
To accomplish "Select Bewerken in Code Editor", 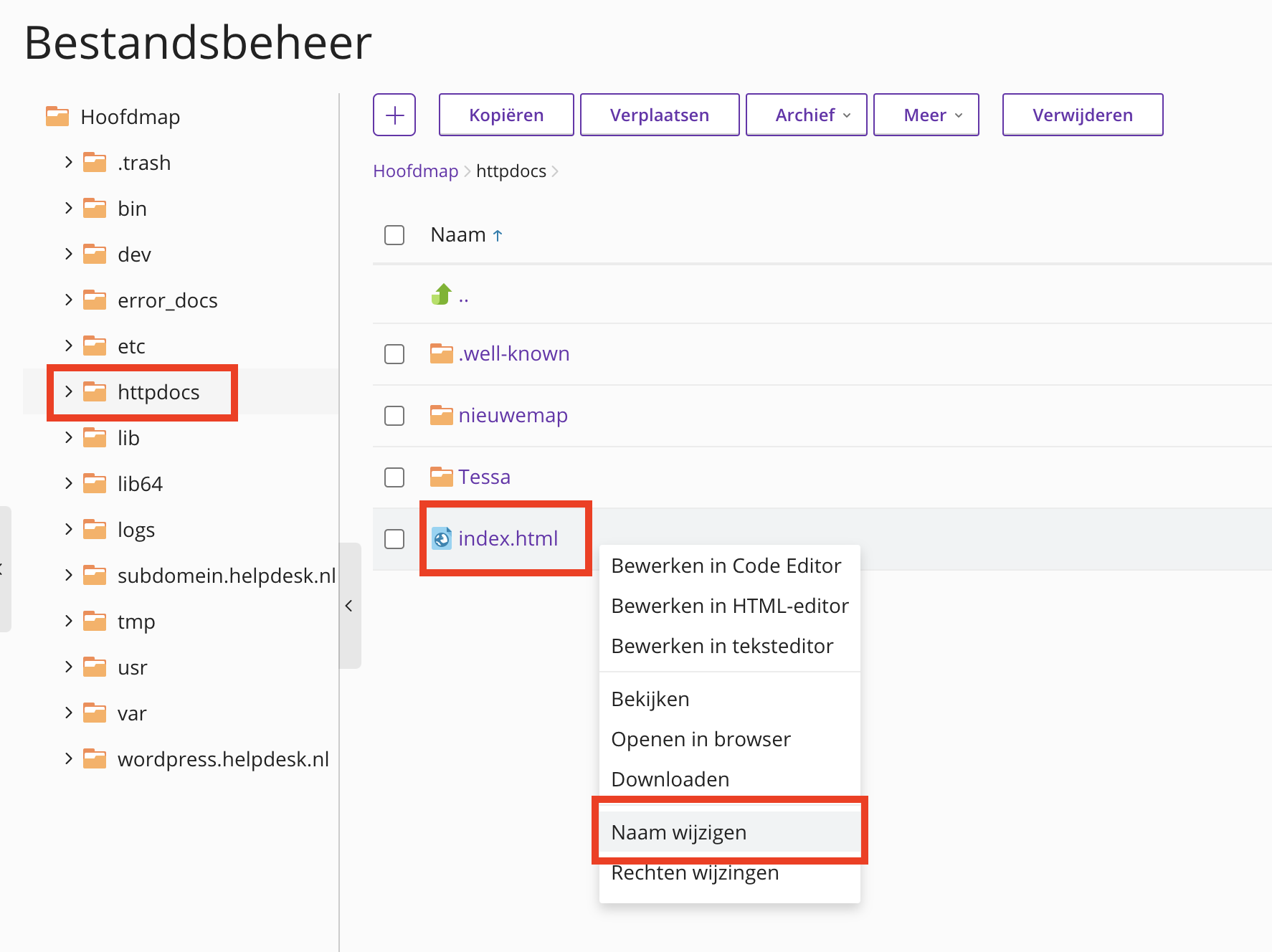I will click(726, 566).
